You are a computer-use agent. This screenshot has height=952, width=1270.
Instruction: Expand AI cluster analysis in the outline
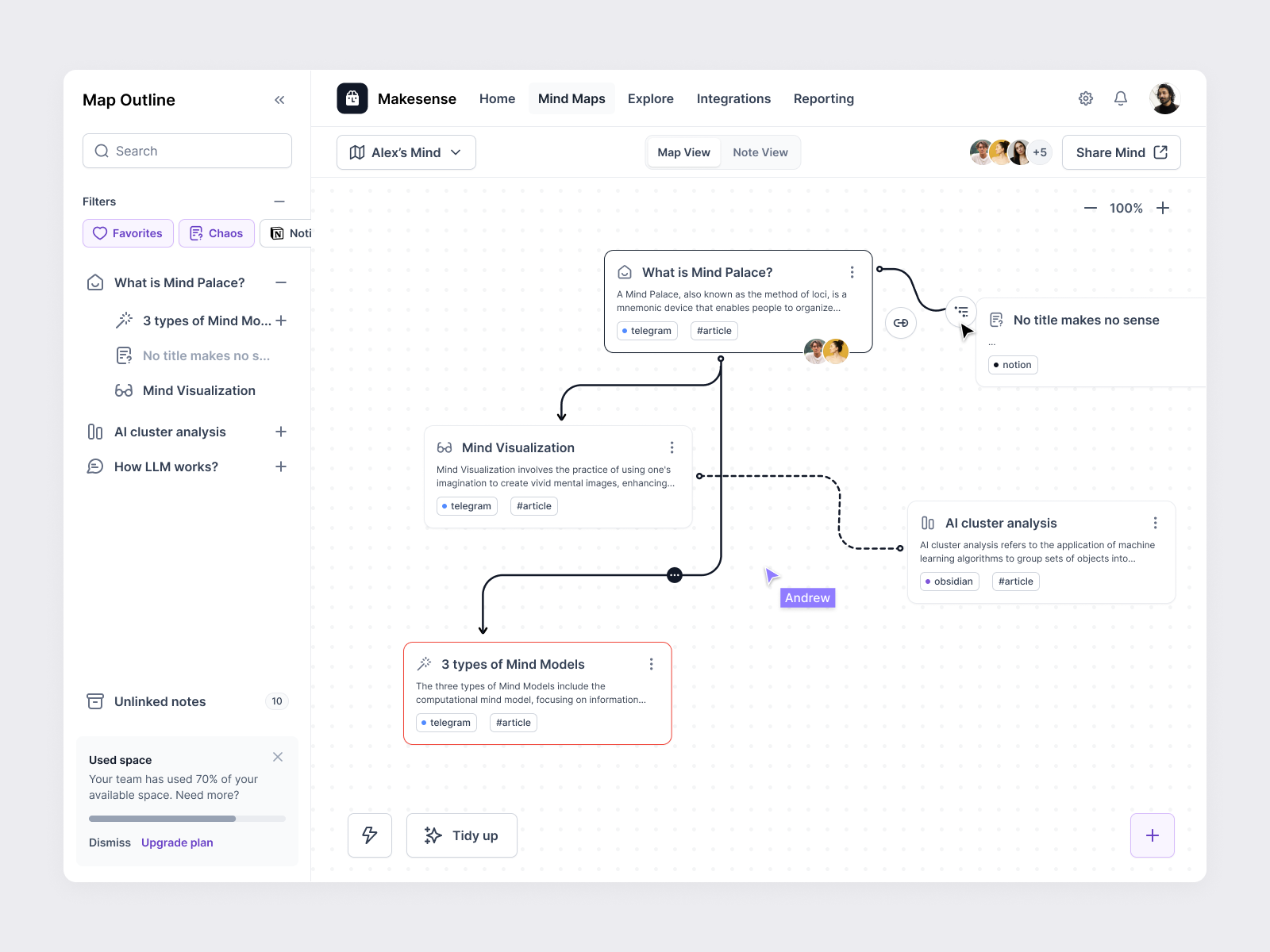281,432
